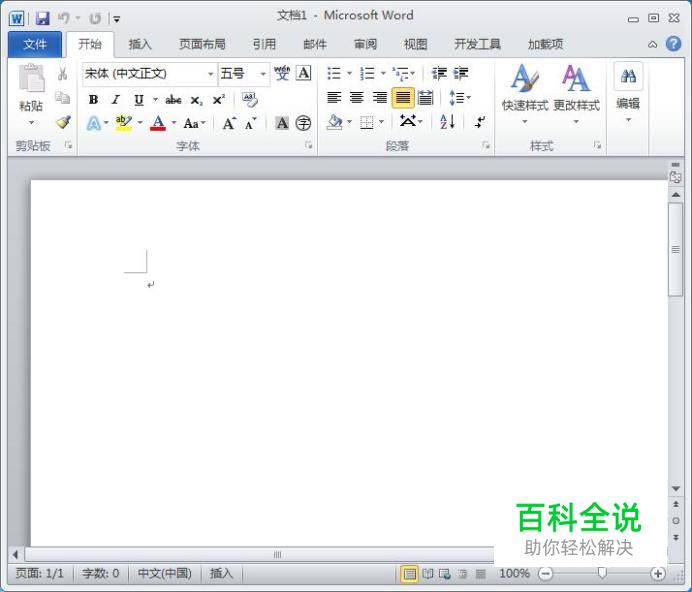Click the Shrink Font icon
The height and width of the screenshot is (592, 692).
point(251,123)
